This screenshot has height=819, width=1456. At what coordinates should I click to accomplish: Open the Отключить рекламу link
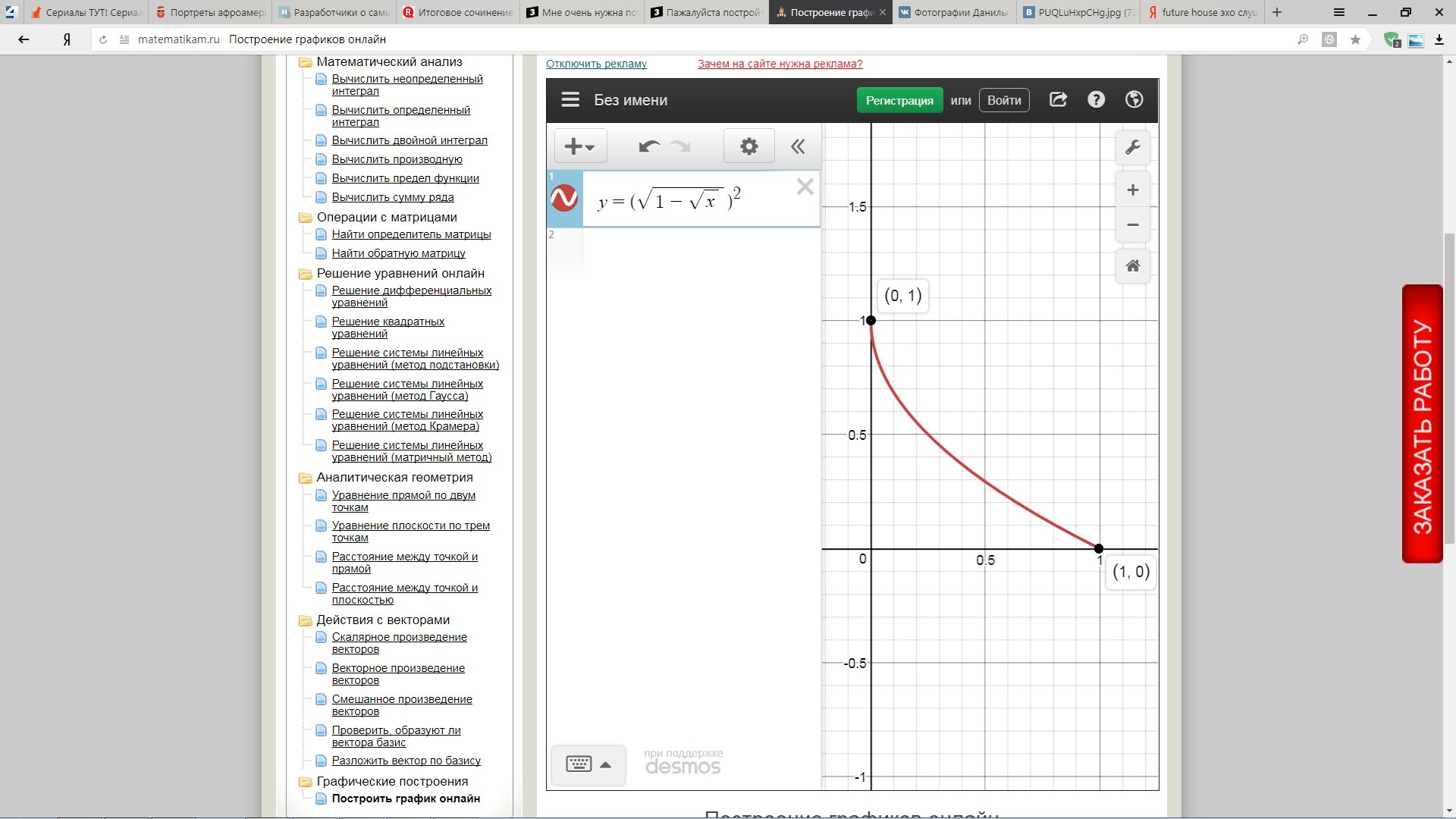point(596,64)
